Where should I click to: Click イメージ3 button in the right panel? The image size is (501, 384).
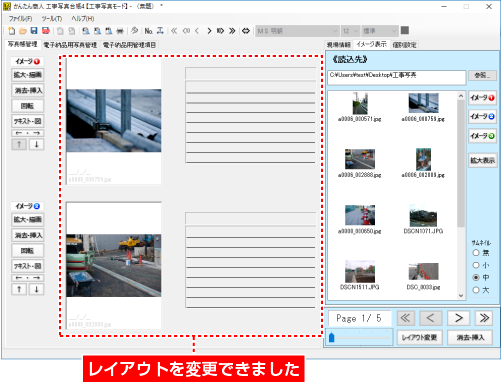point(482,136)
